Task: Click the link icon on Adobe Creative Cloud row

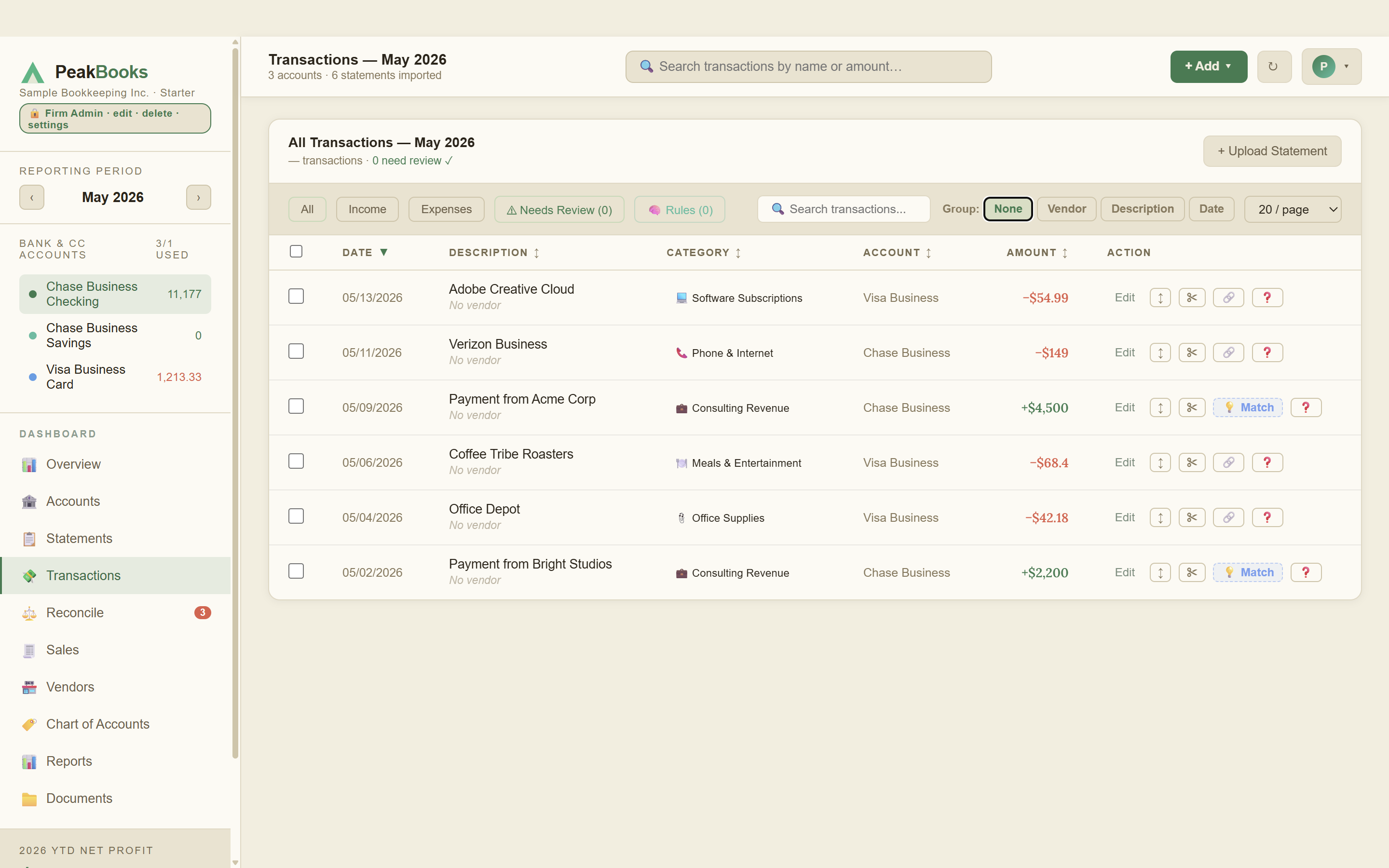Action: click(x=1228, y=298)
